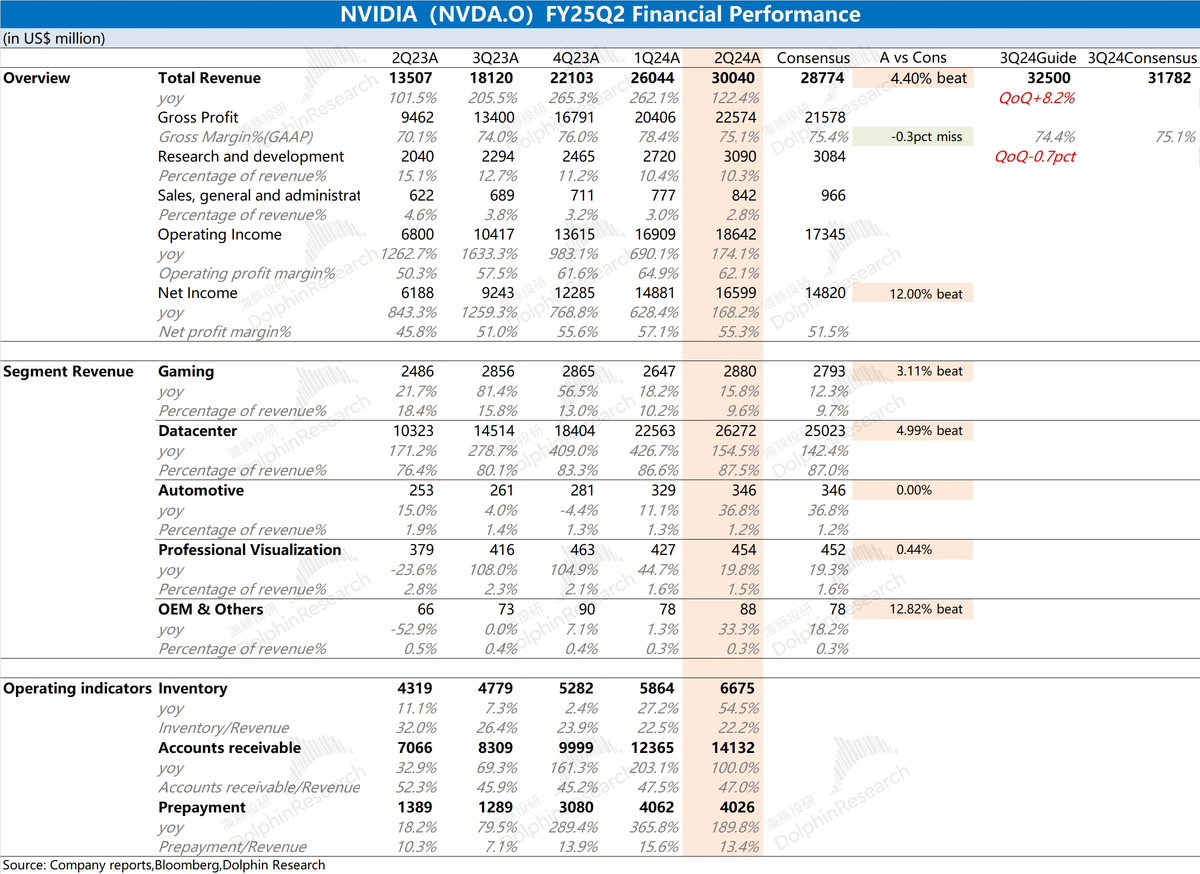Click the red 'QoQ+8.2%' note
1200x874 pixels.
click(x=1038, y=98)
